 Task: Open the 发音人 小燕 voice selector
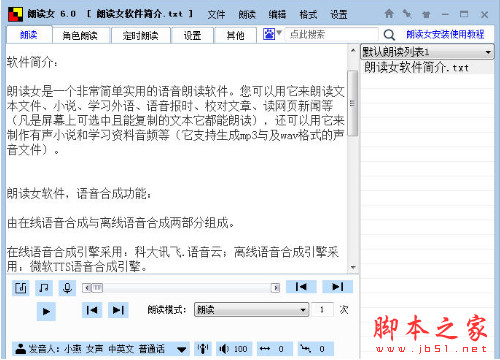(101, 349)
